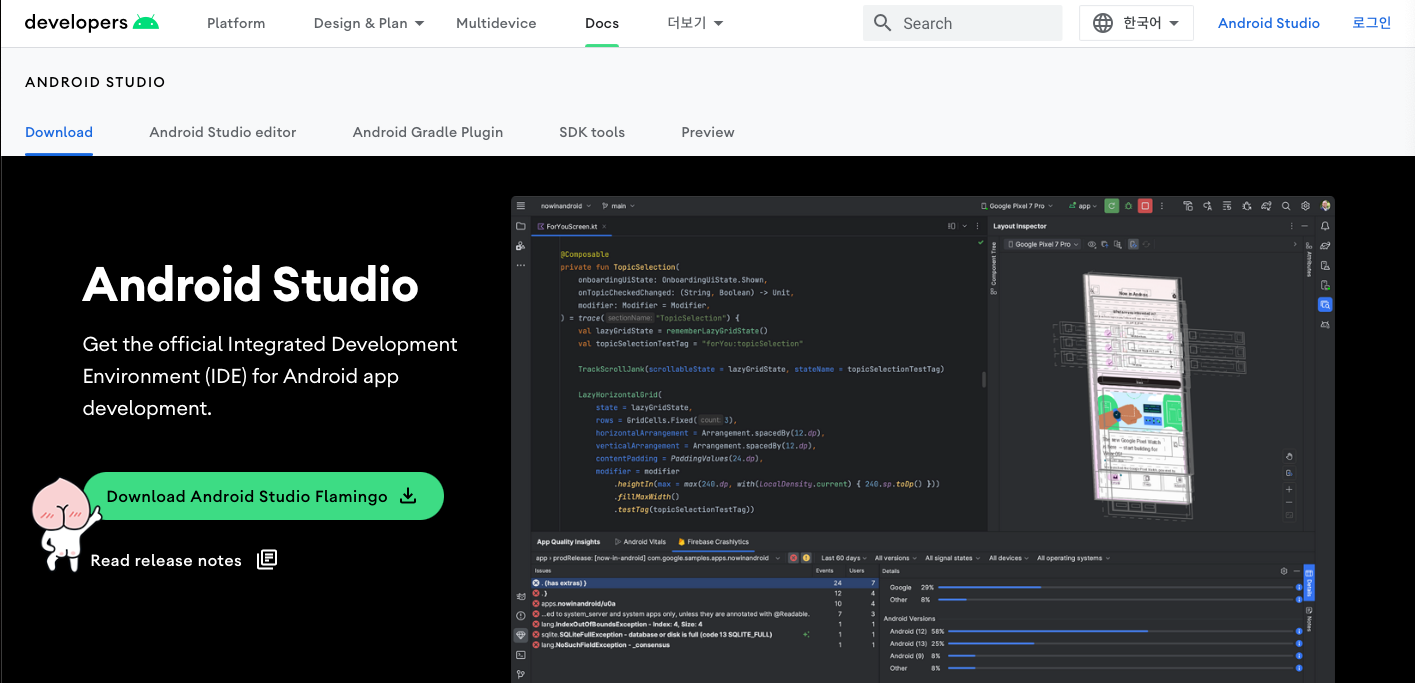Switch to the Download tab
Image resolution: width=1415 pixels, height=683 pixels.
click(59, 132)
